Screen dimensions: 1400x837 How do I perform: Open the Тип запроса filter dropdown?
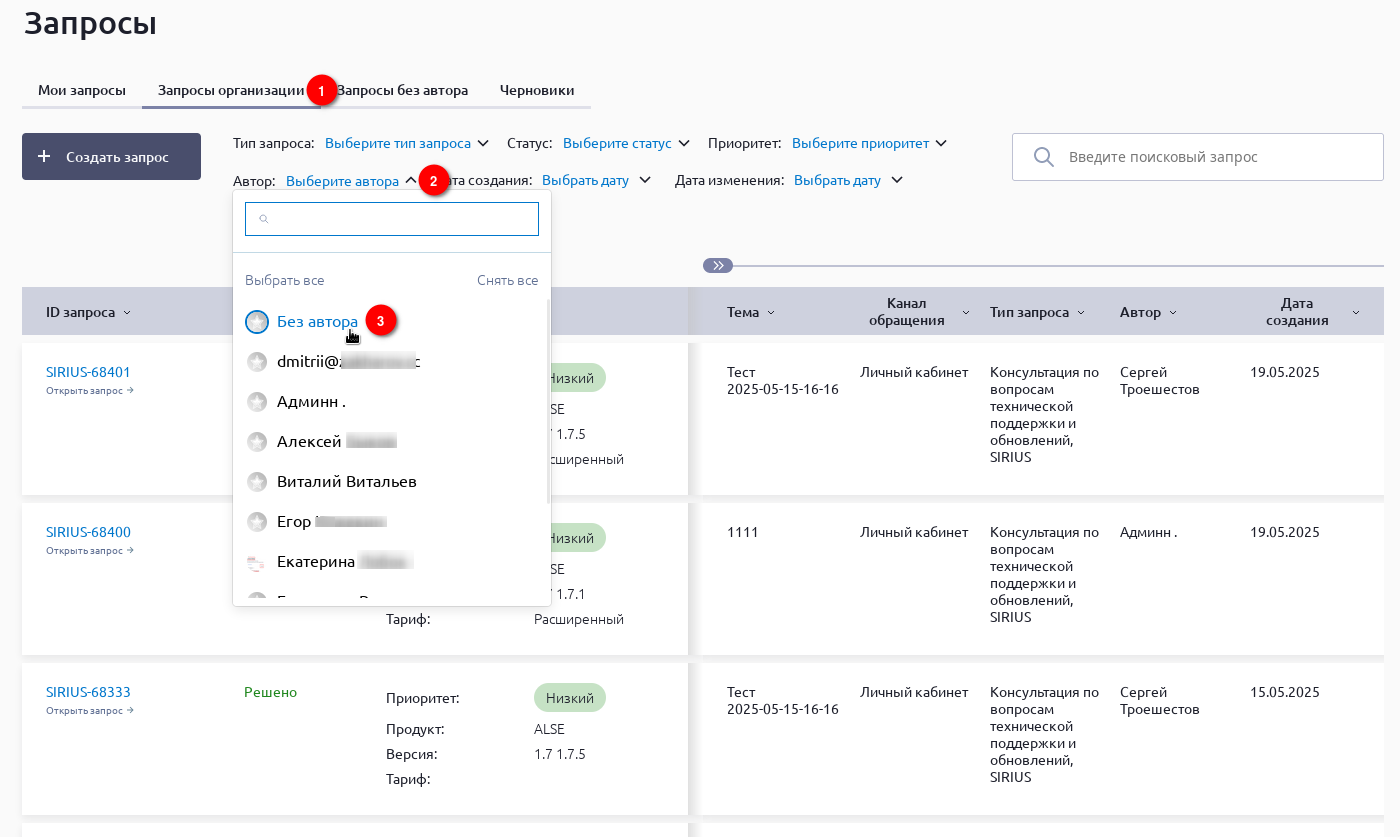tap(406, 143)
